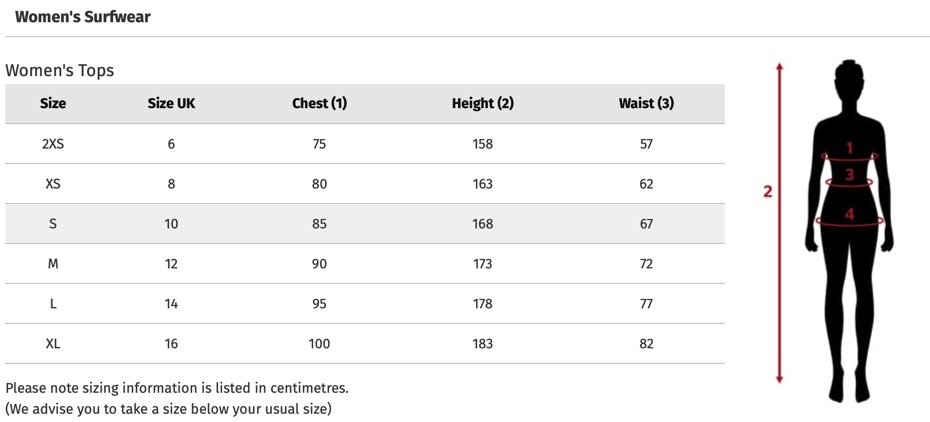Select the Size column header
The image size is (930, 422).
pos(53,103)
